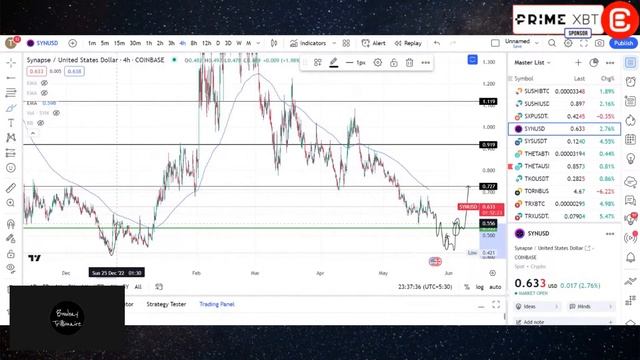Switch to the D timeframe
The width and height of the screenshot is (640, 360).
(218, 43)
